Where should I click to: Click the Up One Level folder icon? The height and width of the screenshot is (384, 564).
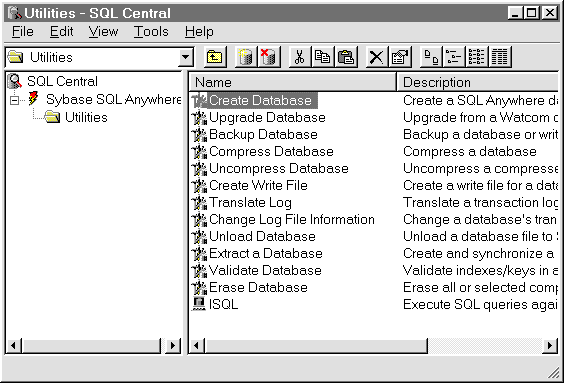point(215,57)
